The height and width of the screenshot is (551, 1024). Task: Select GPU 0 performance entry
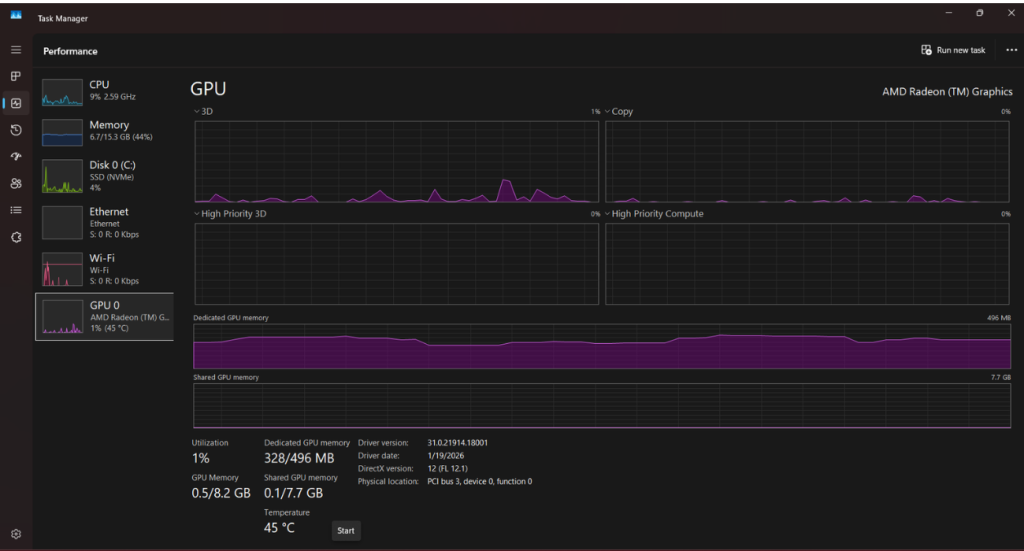click(x=104, y=317)
